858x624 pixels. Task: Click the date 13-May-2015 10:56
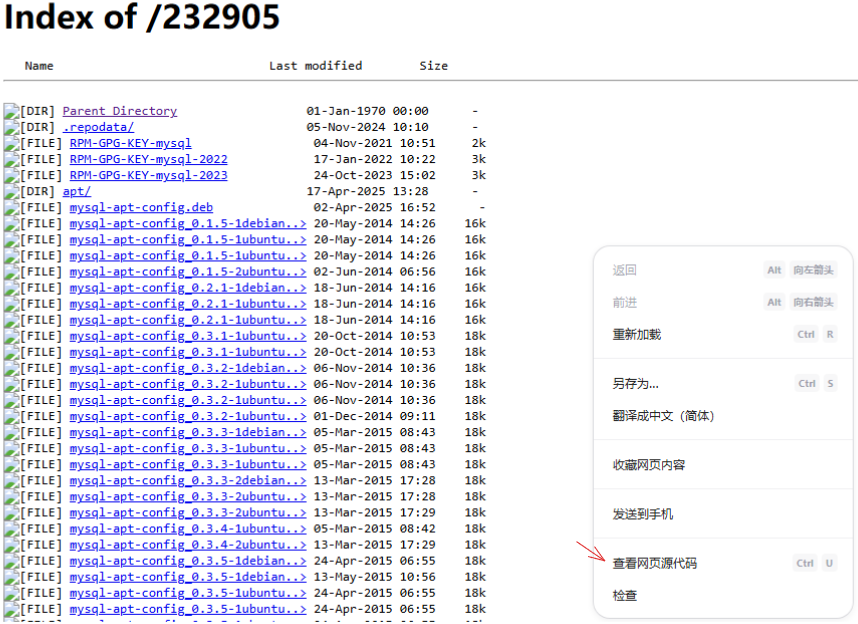(374, 577)
